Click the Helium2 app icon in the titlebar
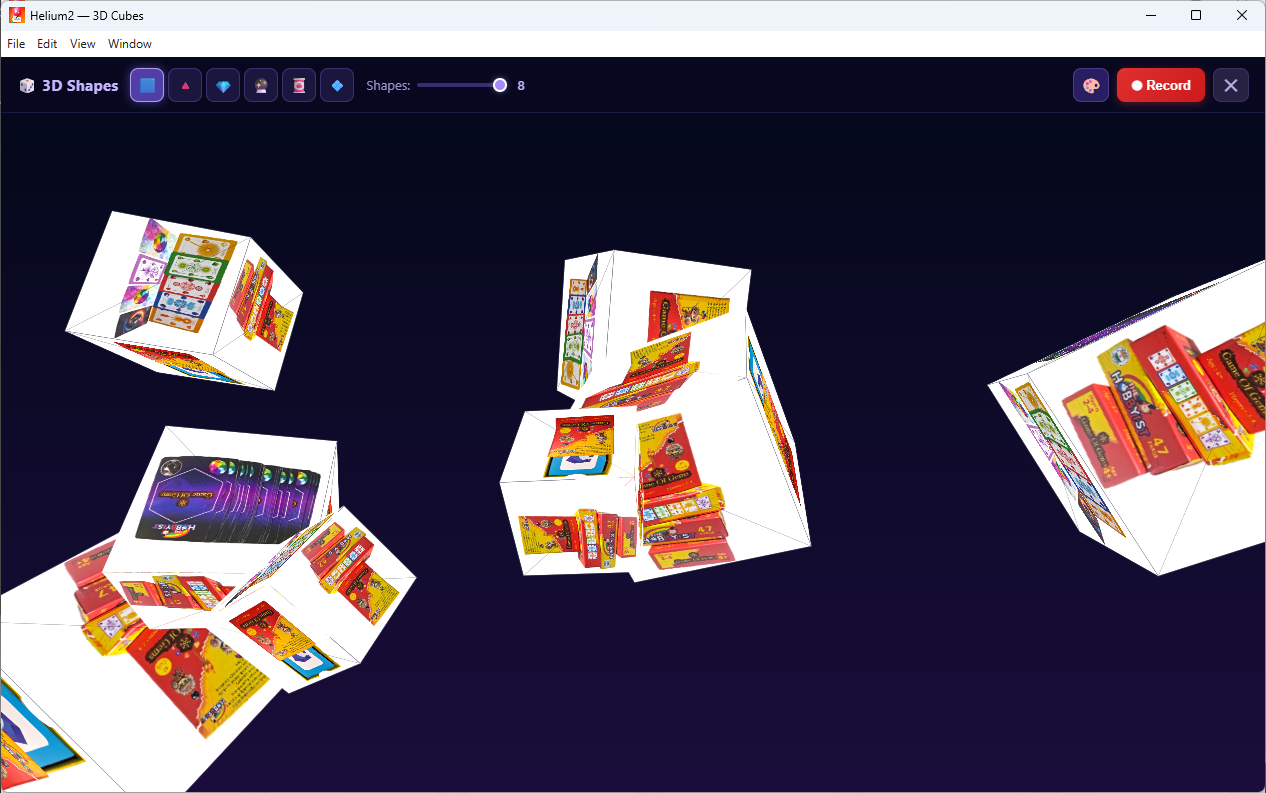 pos(15,15)
